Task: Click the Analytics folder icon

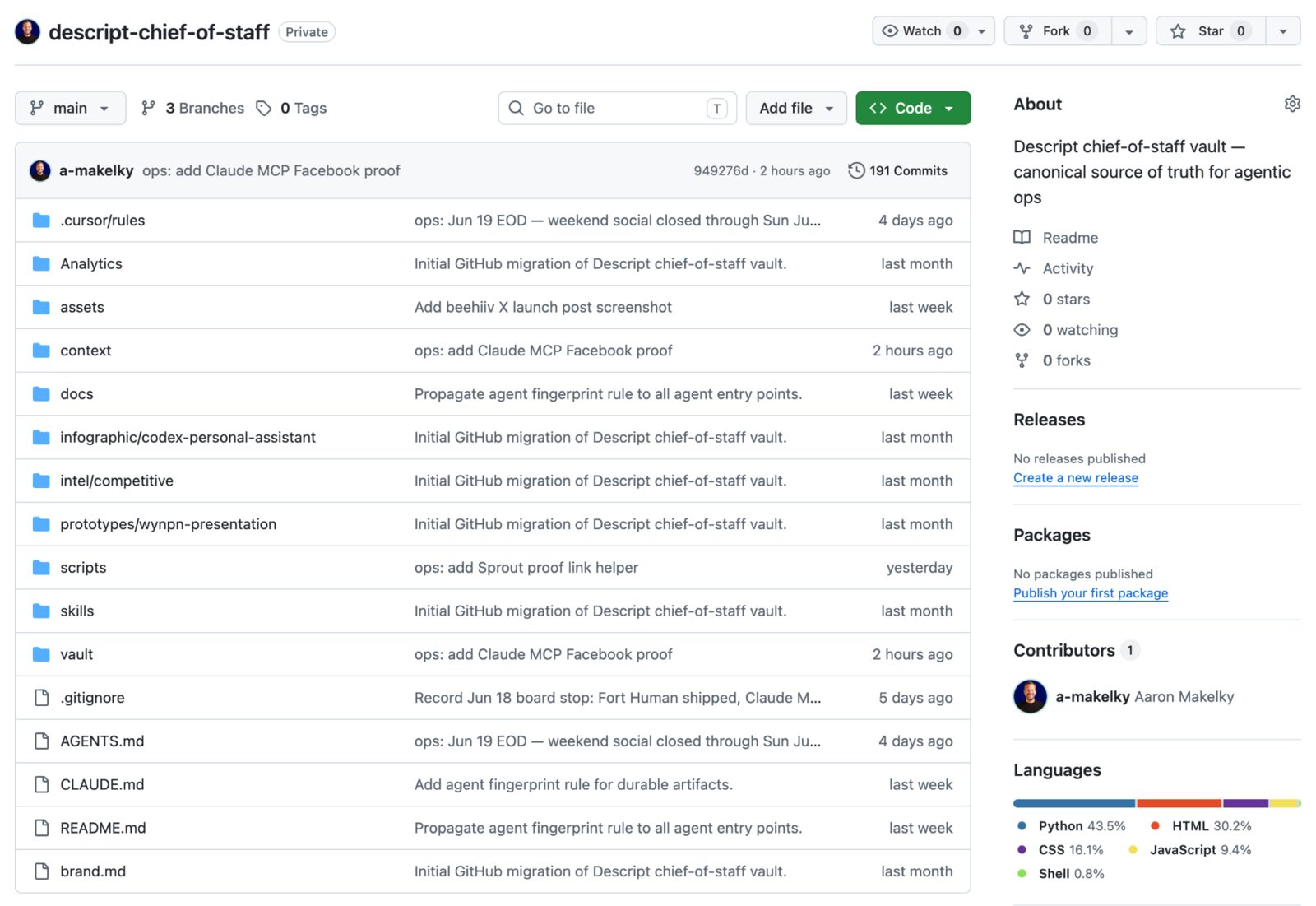Action: (41, 263)
